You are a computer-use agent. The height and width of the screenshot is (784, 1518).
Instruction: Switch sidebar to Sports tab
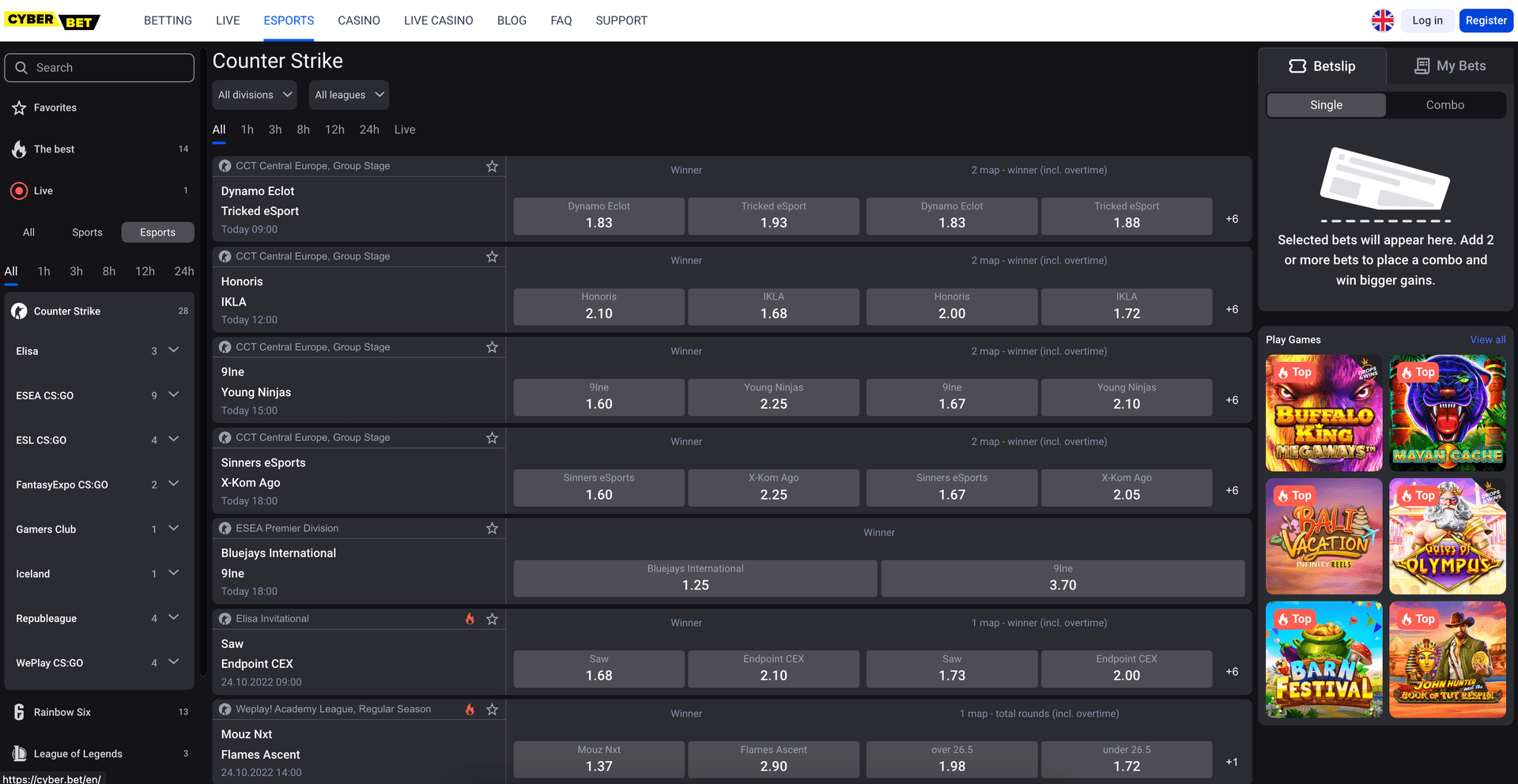[x=87, y=232]
